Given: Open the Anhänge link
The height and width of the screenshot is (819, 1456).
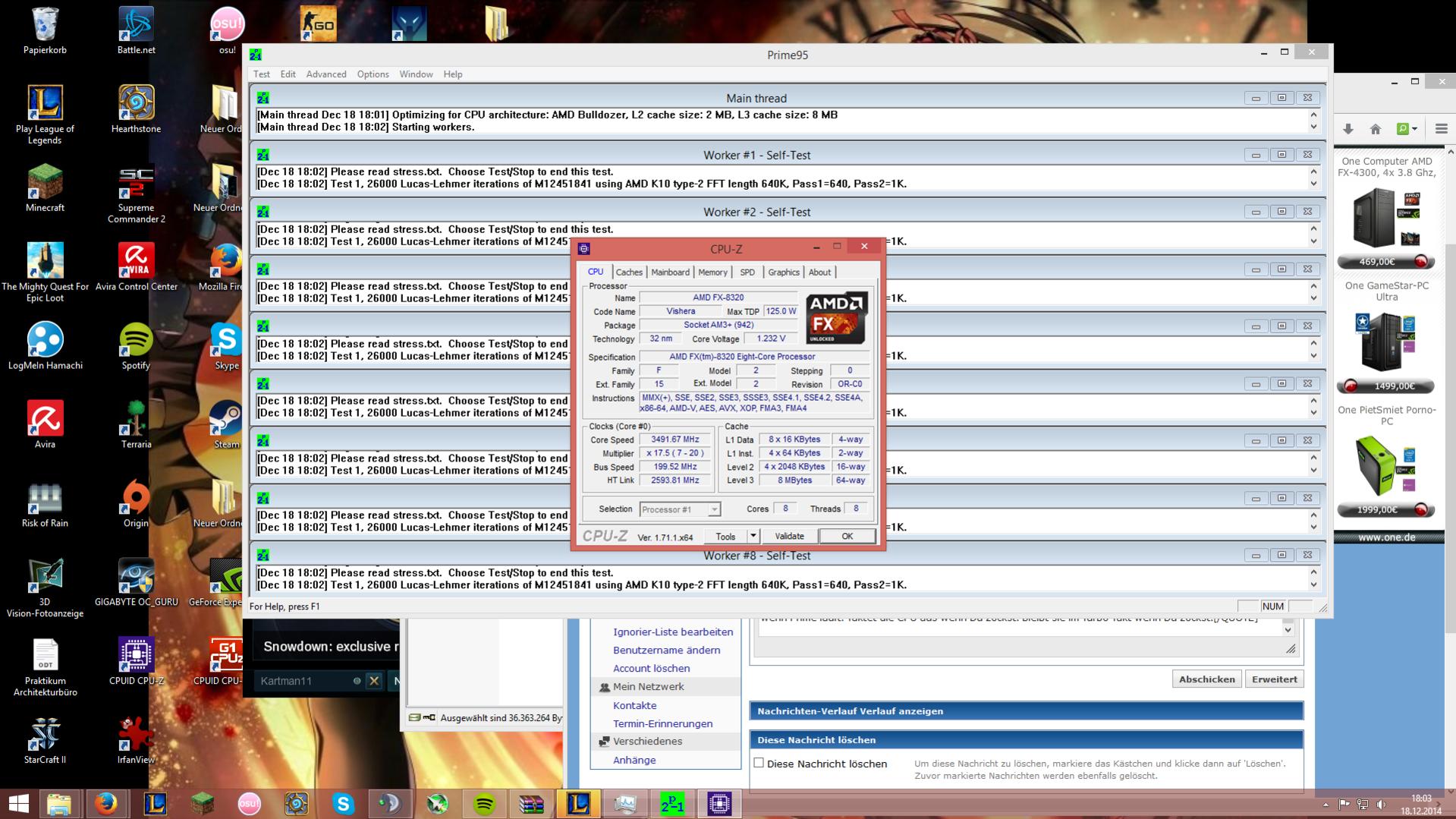Looking at the screenshot, I should pyautogui.click(x=634, y=760).
